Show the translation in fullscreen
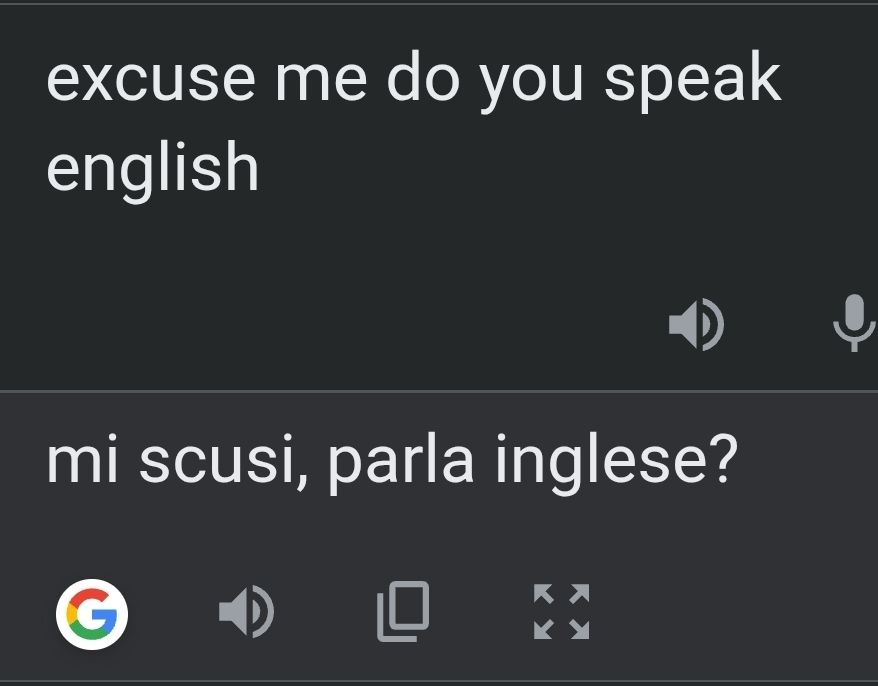The height and width of the screenshot is (686, 878). pyautogui.click(x=561, y=612)
